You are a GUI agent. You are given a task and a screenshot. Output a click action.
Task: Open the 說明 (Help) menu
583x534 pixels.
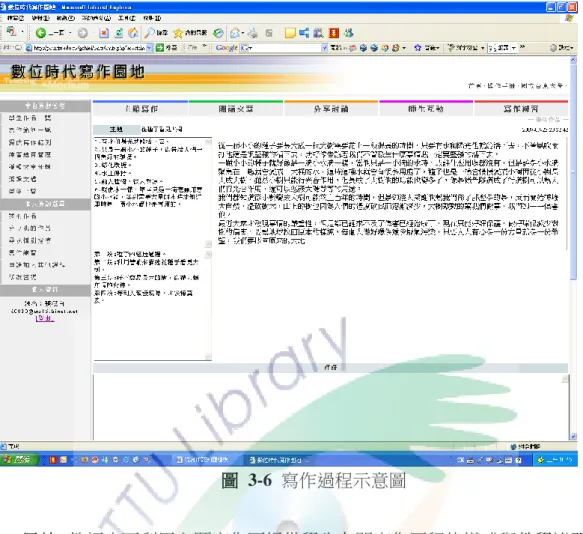click(152, 18)
